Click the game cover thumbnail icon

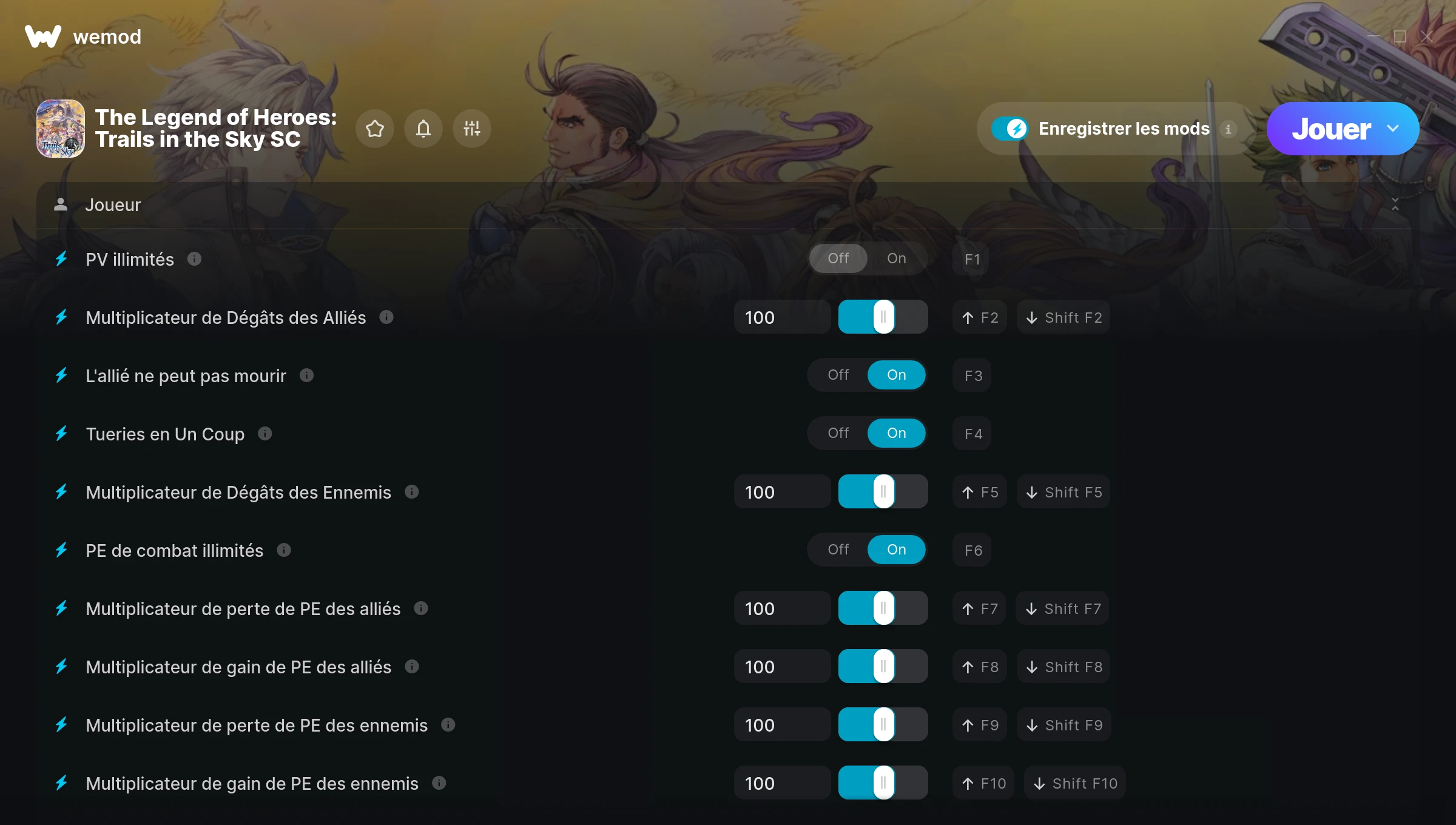tap(61, 129)
